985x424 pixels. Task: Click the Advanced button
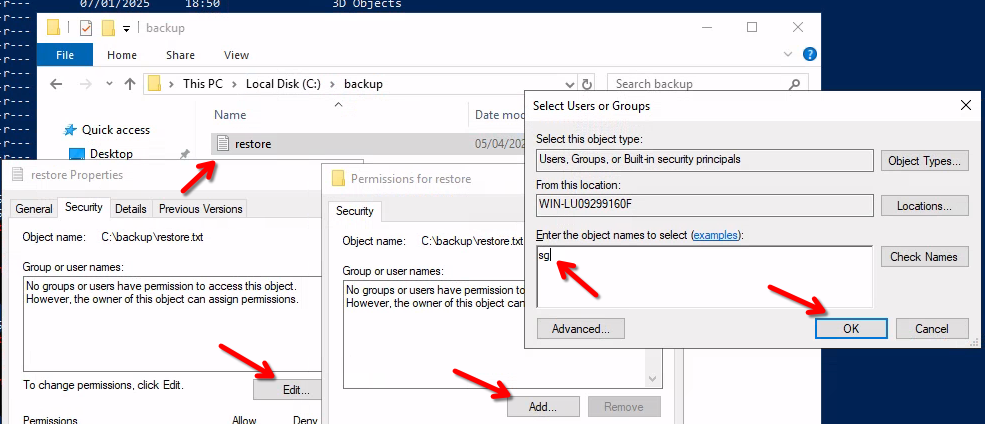pyautogui.click(x=580, y=328)
